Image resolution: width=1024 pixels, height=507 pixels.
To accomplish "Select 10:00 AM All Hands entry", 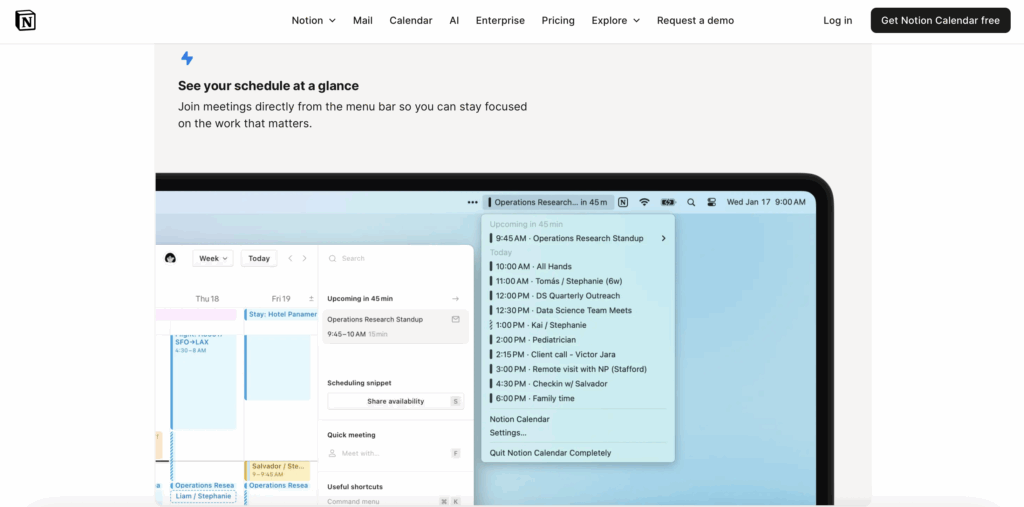I will tap(578, 267).
